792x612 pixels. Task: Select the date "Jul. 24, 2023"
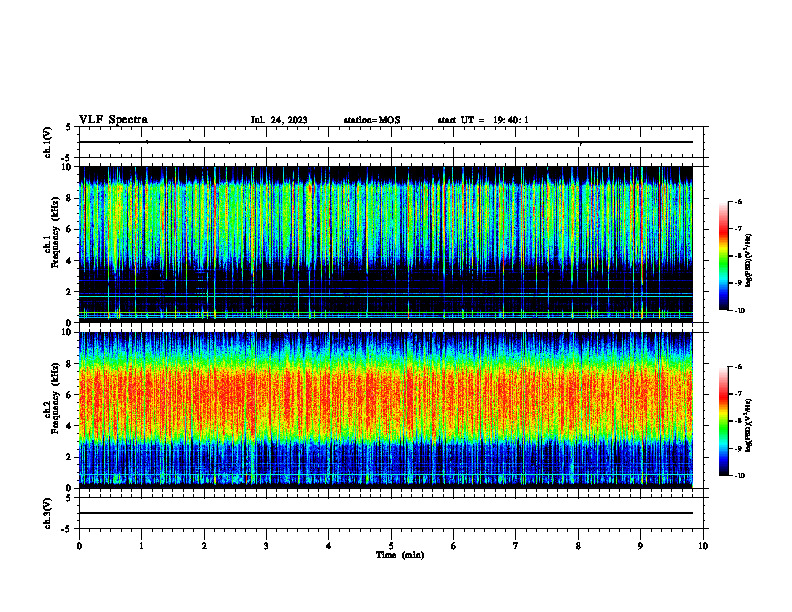click(x=279, y=120)
